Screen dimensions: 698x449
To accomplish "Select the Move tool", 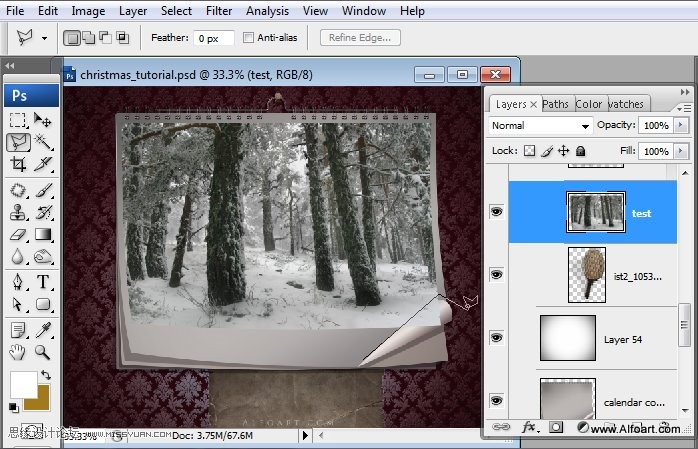I will click(43, 120).
